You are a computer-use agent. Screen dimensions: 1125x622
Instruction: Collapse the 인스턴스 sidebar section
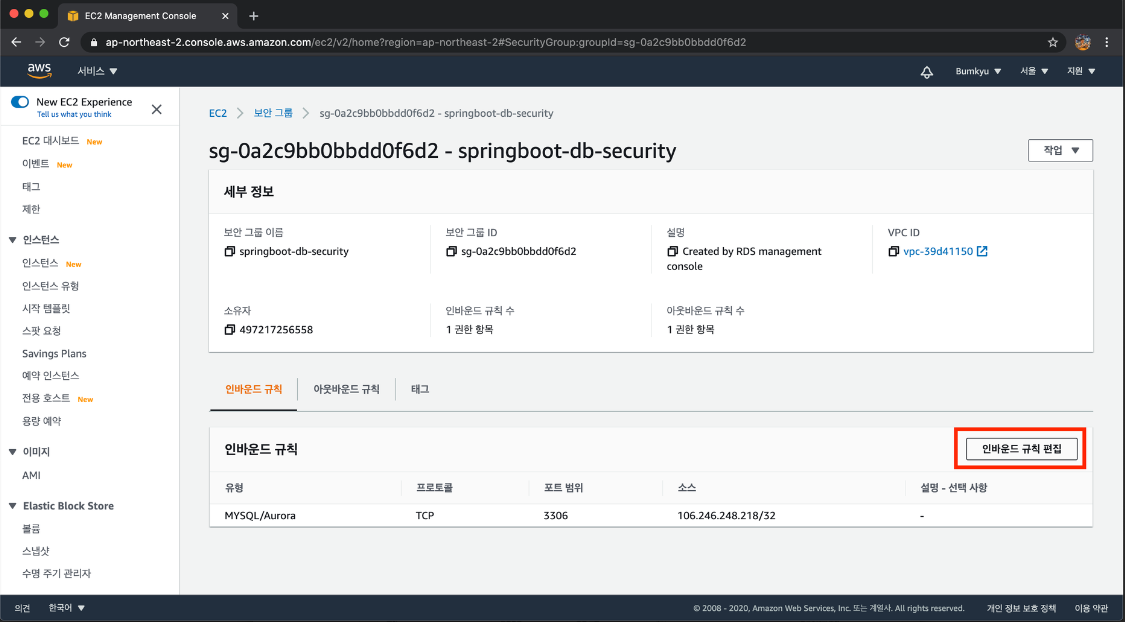click(12, 240)
